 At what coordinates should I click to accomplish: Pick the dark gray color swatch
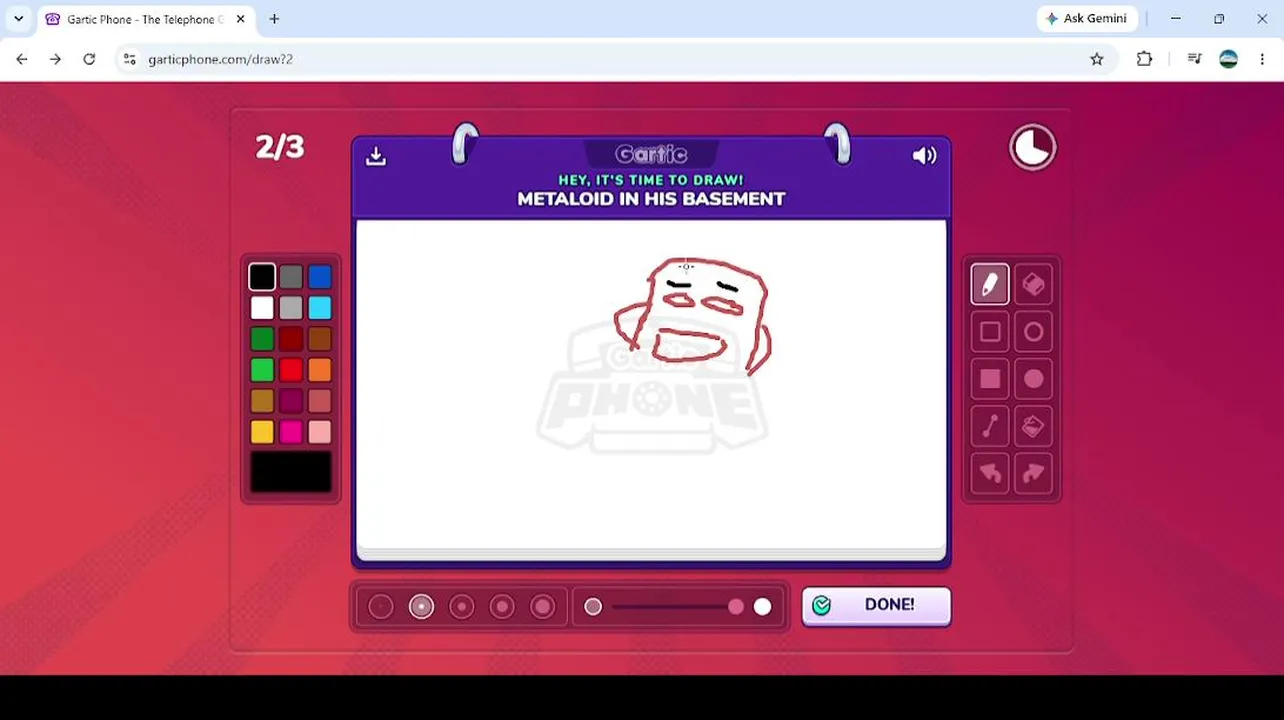coord(291,277)
